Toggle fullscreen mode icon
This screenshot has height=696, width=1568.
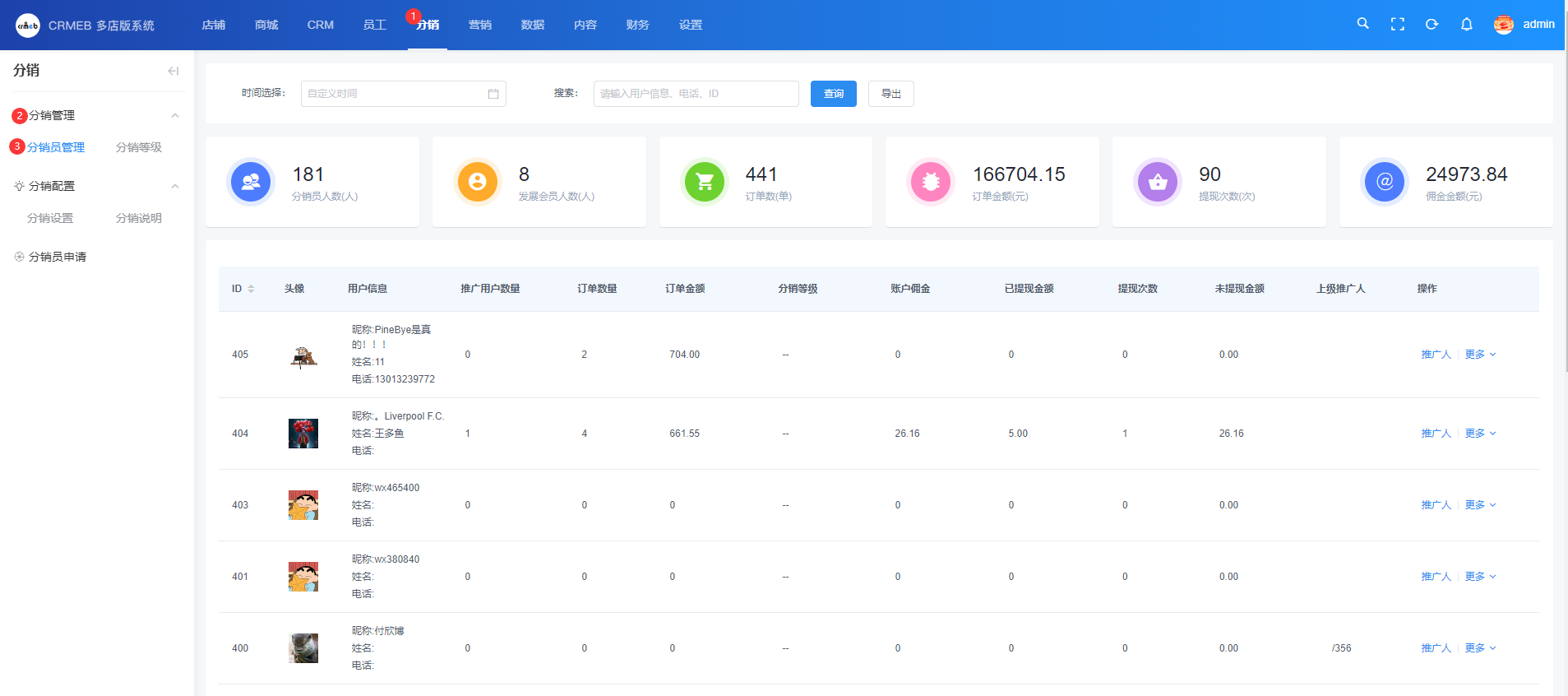pyautogui.click(x=1397, y=25)
